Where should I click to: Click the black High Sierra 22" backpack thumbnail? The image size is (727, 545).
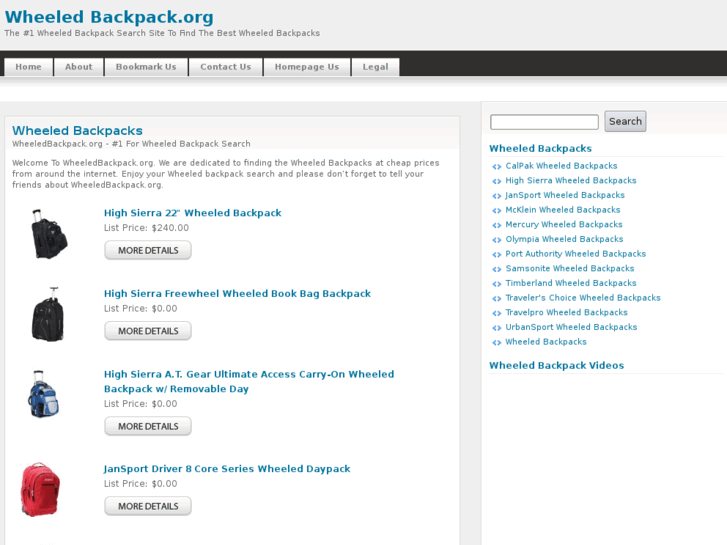click(49, 233)
